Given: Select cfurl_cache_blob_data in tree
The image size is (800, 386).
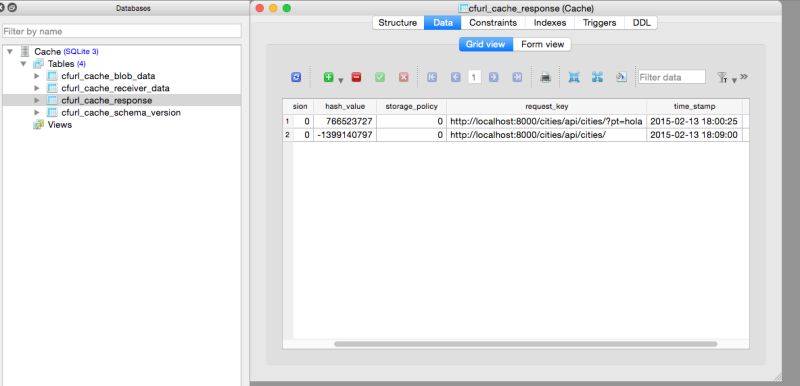Looking at the screenshot, I should point(108,76).
